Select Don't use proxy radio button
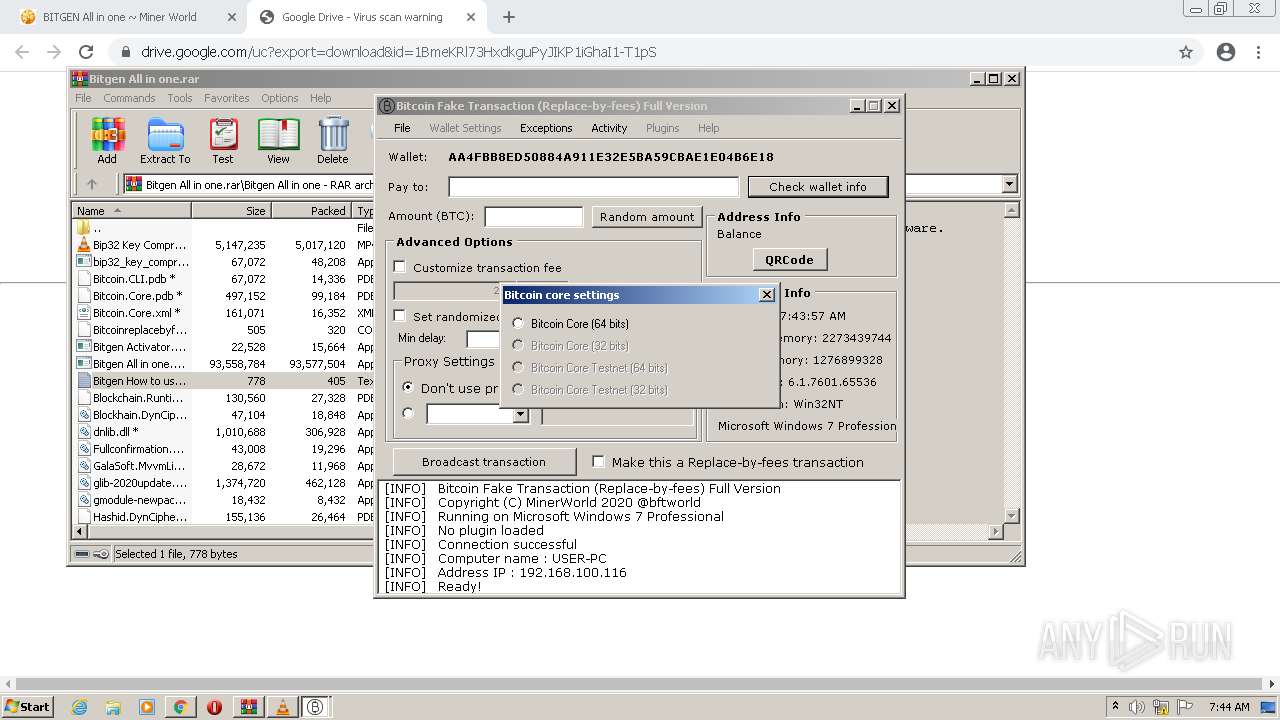The image size is (1280, 720). tap(408, 387)
